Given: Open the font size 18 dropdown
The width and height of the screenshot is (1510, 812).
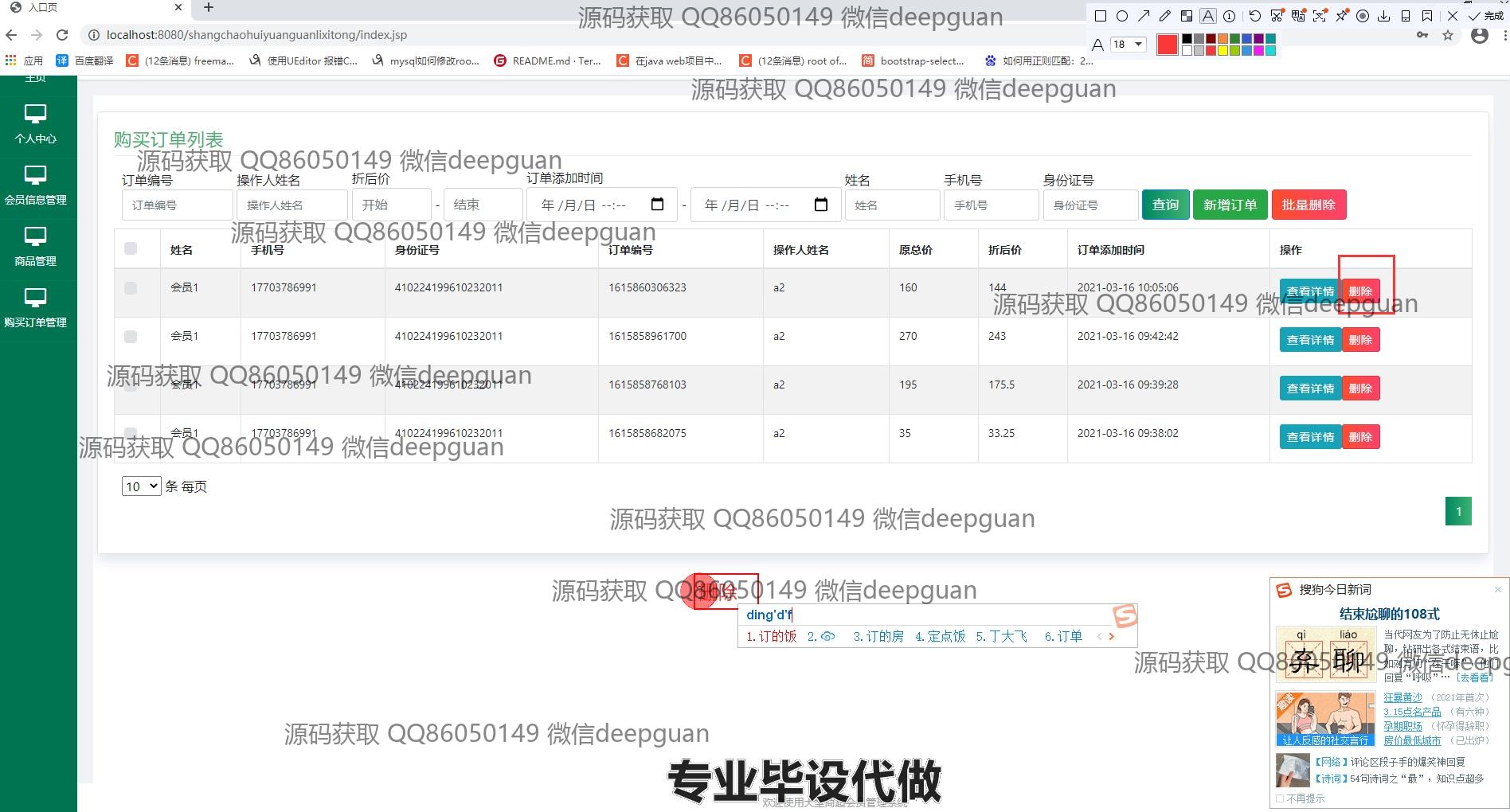Looking at the screenshot, I should pyautogui.click(x=1128, y=45).
